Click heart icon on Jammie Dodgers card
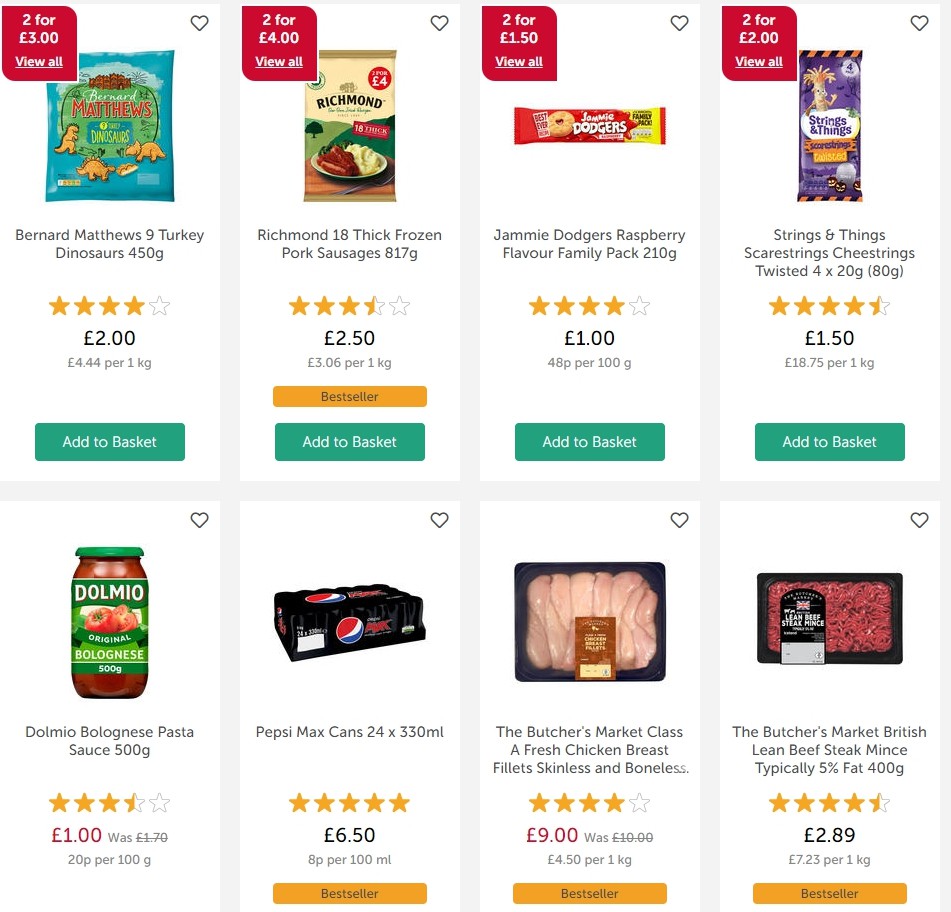951x912 pixels. pyautogui.click(x=679, y=23)
